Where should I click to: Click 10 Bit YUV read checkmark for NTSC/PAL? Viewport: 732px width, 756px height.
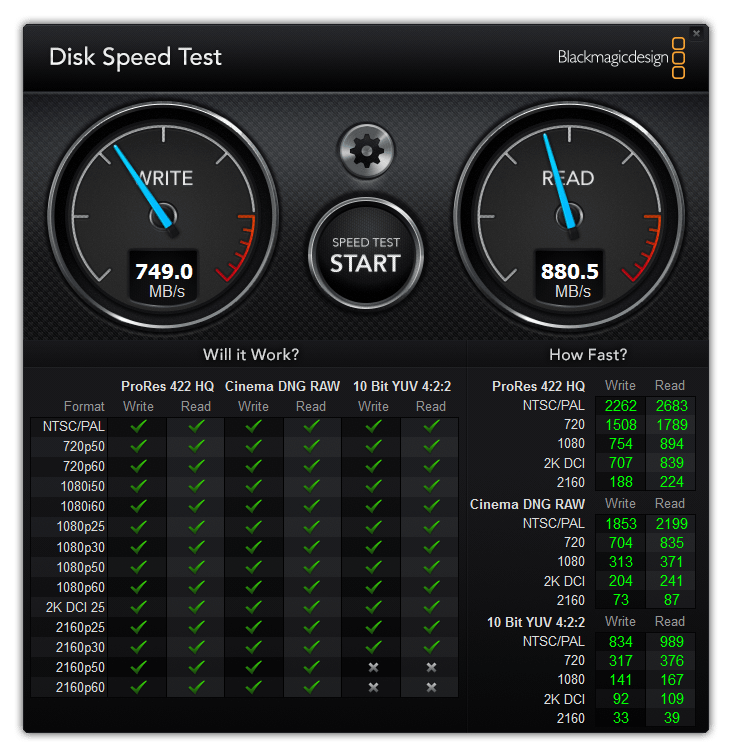(x=432, y=426)
